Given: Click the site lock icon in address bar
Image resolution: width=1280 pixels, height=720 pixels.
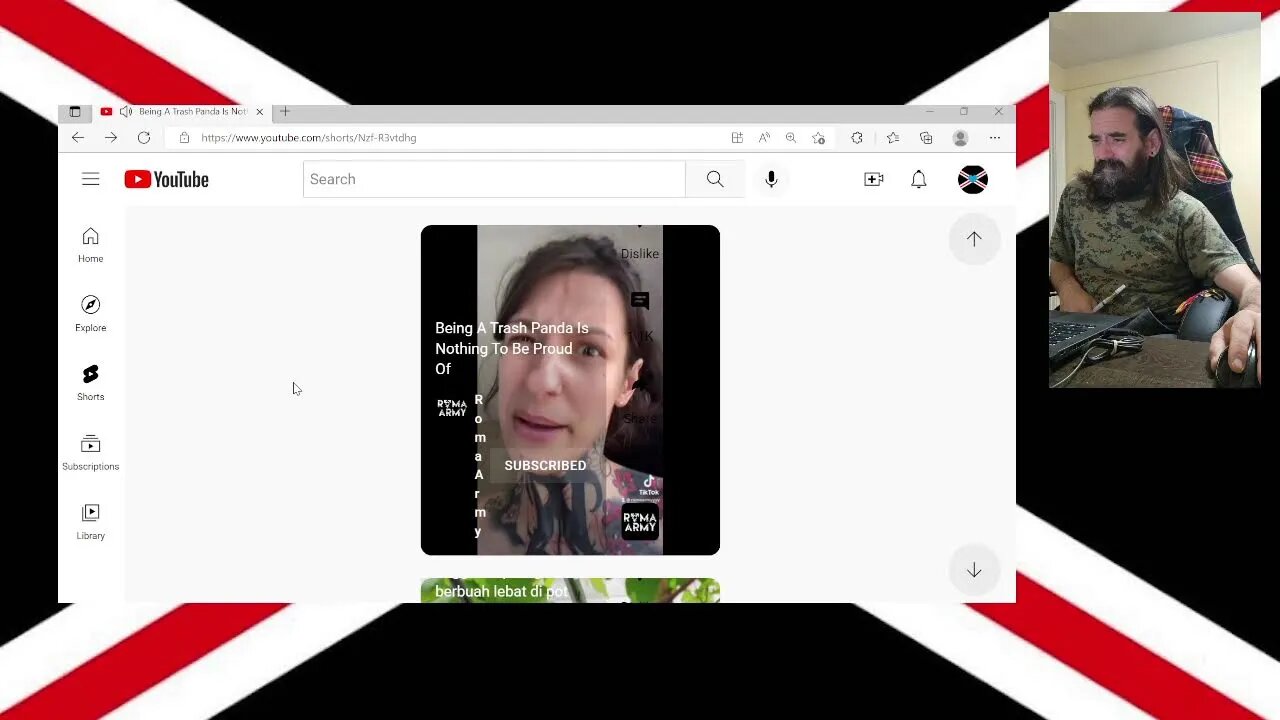Looking at the screenshot, I should [x=184, y=138].
